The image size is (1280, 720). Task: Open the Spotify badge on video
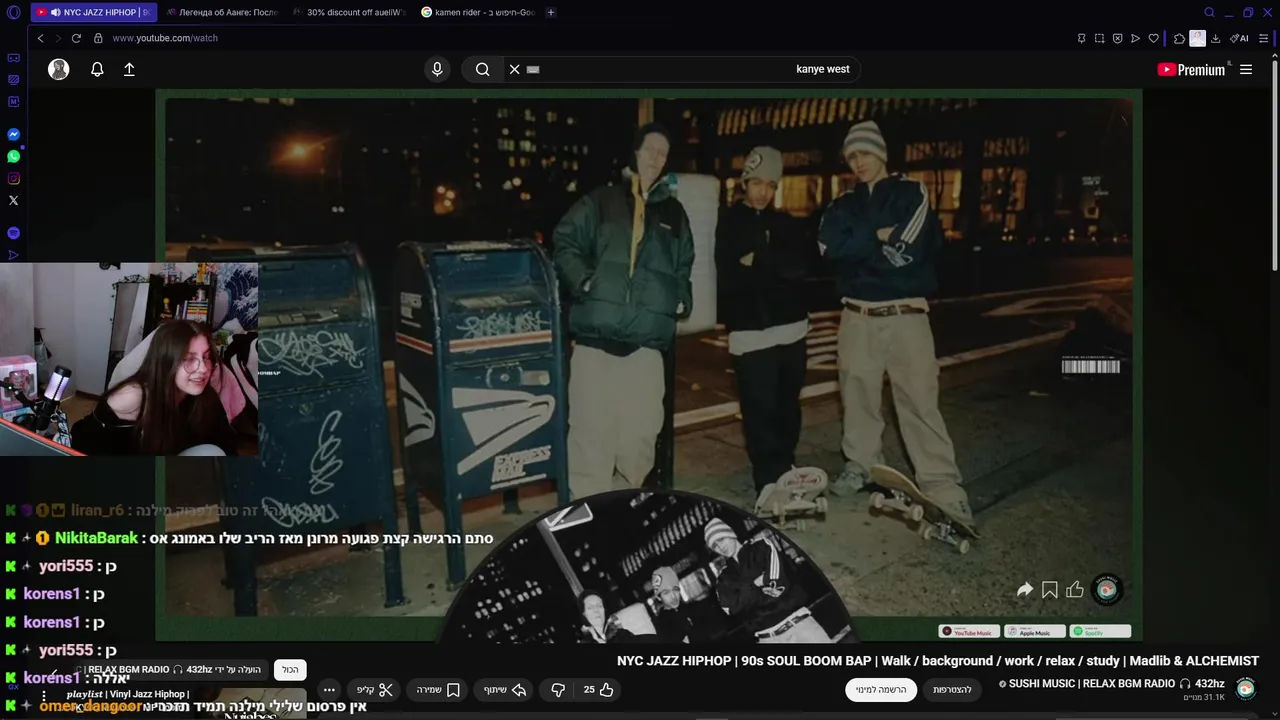tap(1101, 632)
